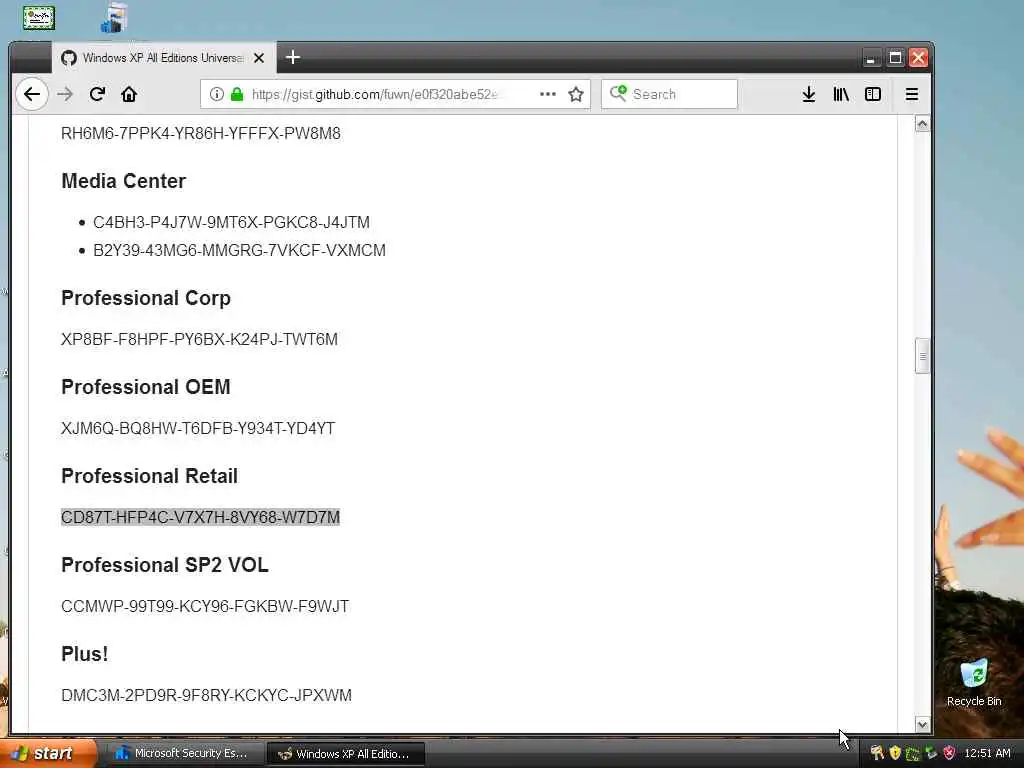Screen dimensions: 1024x768
Task: Click the Professional Corp heading
Action: click(x=146, y=298)
